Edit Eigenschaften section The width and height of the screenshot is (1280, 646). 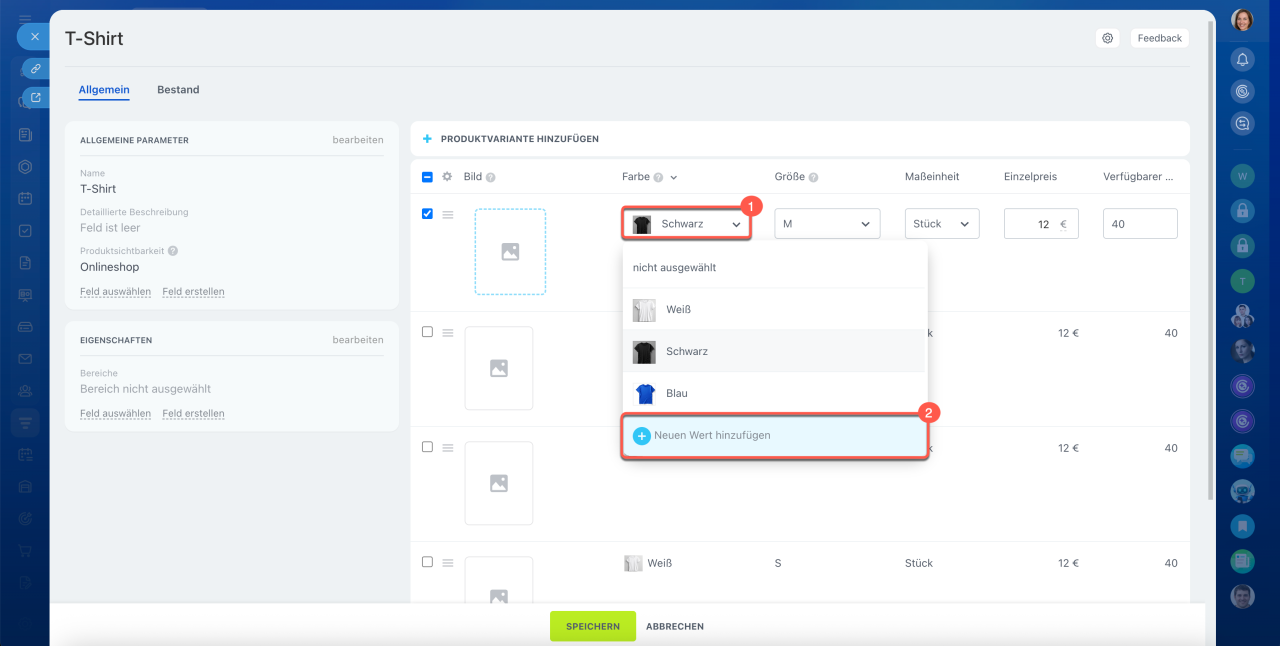coord(358,340)
